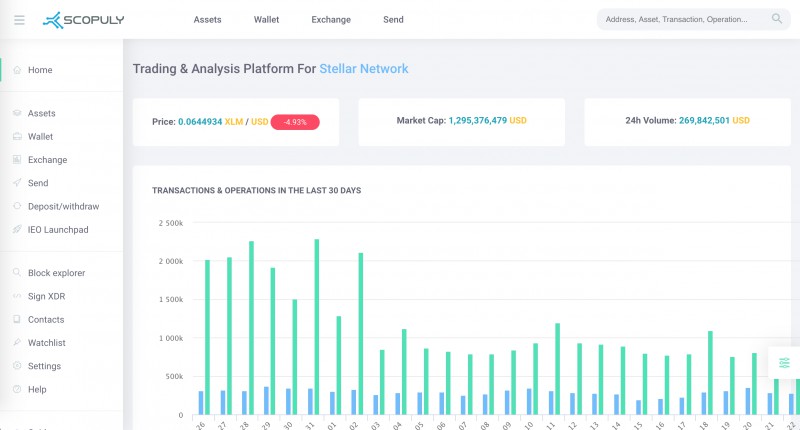800x430 pixels.
Task: Click the search magnifier icon
Action: (777, 19)
